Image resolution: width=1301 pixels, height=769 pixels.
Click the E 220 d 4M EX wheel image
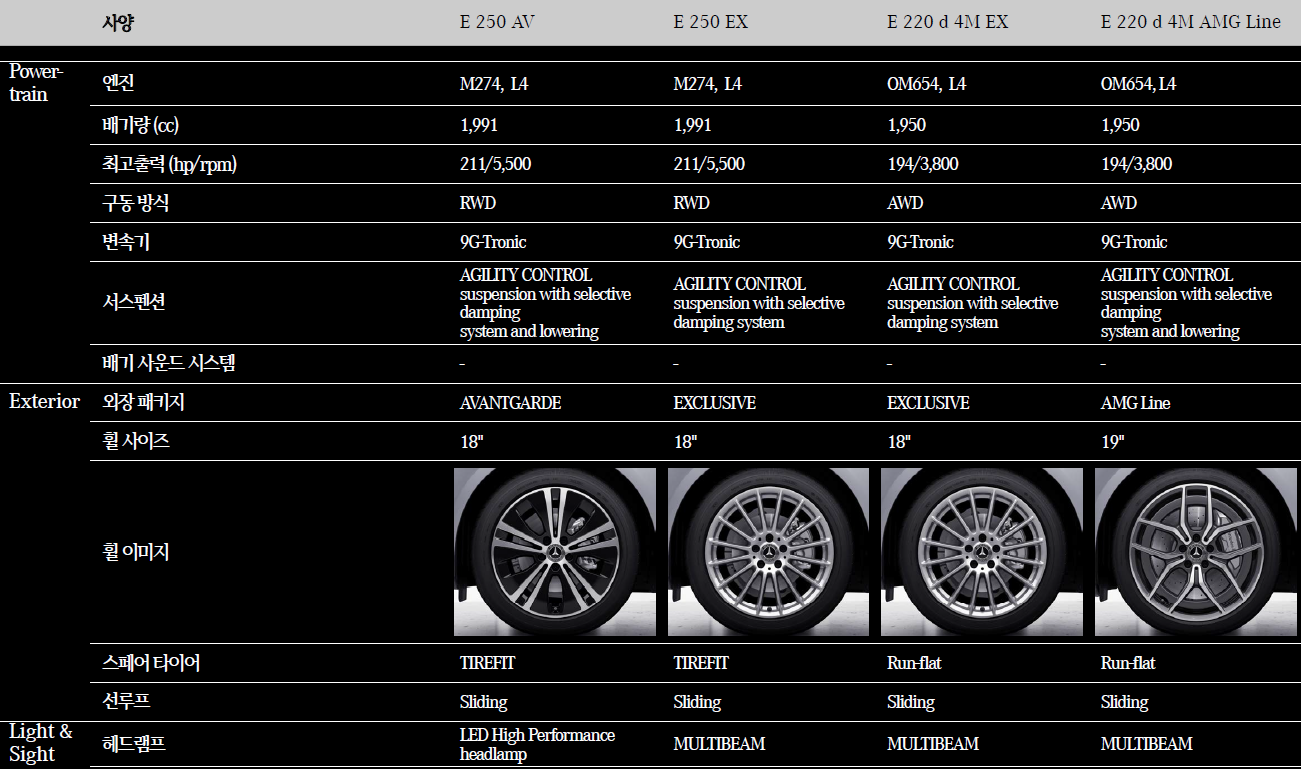(982, 552)
